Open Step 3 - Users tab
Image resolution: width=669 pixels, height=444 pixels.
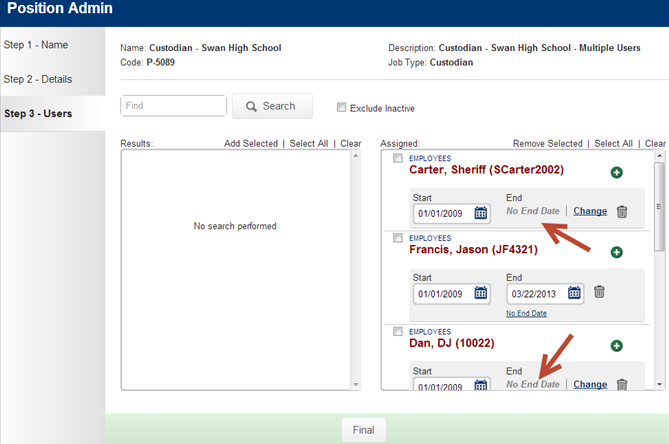[x=52, y=113]
